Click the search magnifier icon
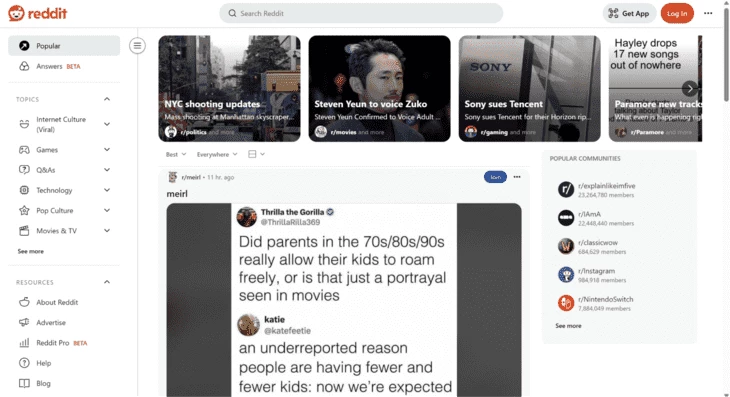This screenshot has height=397, width=730. (x=232, y=13)
